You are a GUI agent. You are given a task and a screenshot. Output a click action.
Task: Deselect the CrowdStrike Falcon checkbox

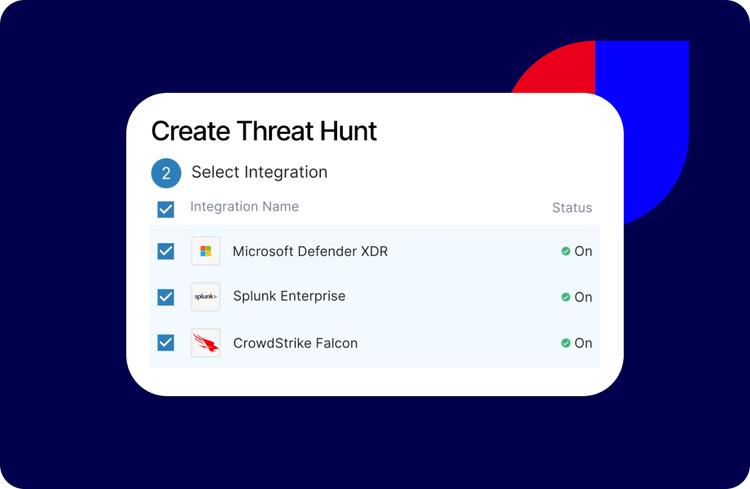tap(166, 343)
